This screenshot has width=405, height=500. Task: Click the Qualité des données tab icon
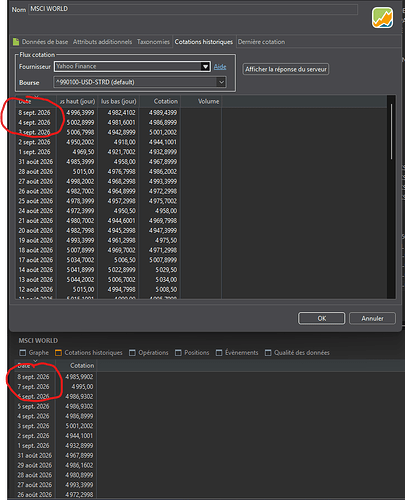pyautogui.click(x=268, y=353)
